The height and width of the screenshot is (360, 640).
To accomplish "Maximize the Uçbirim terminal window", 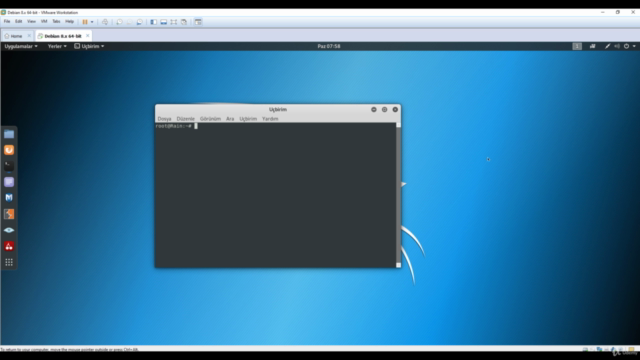I will pyautogui.click(x=384, y=109).
